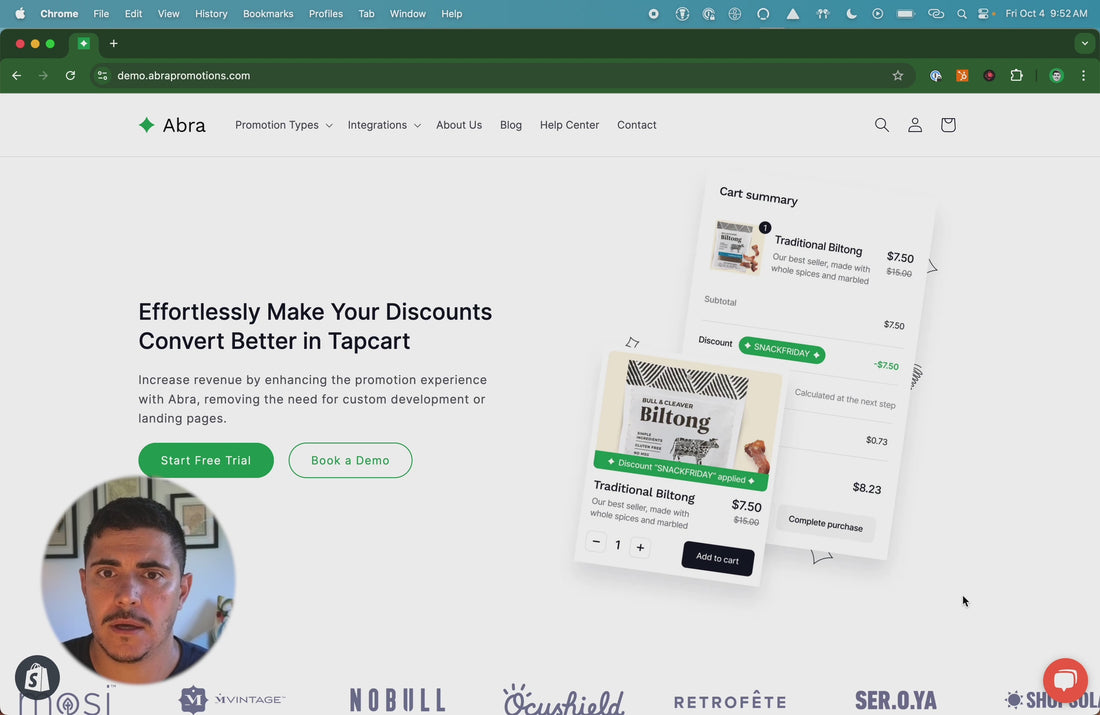Viewport: 1100px width, 715px height.
Task: Open the Bookmarks menu in menu bar
Action: (268, 14)
